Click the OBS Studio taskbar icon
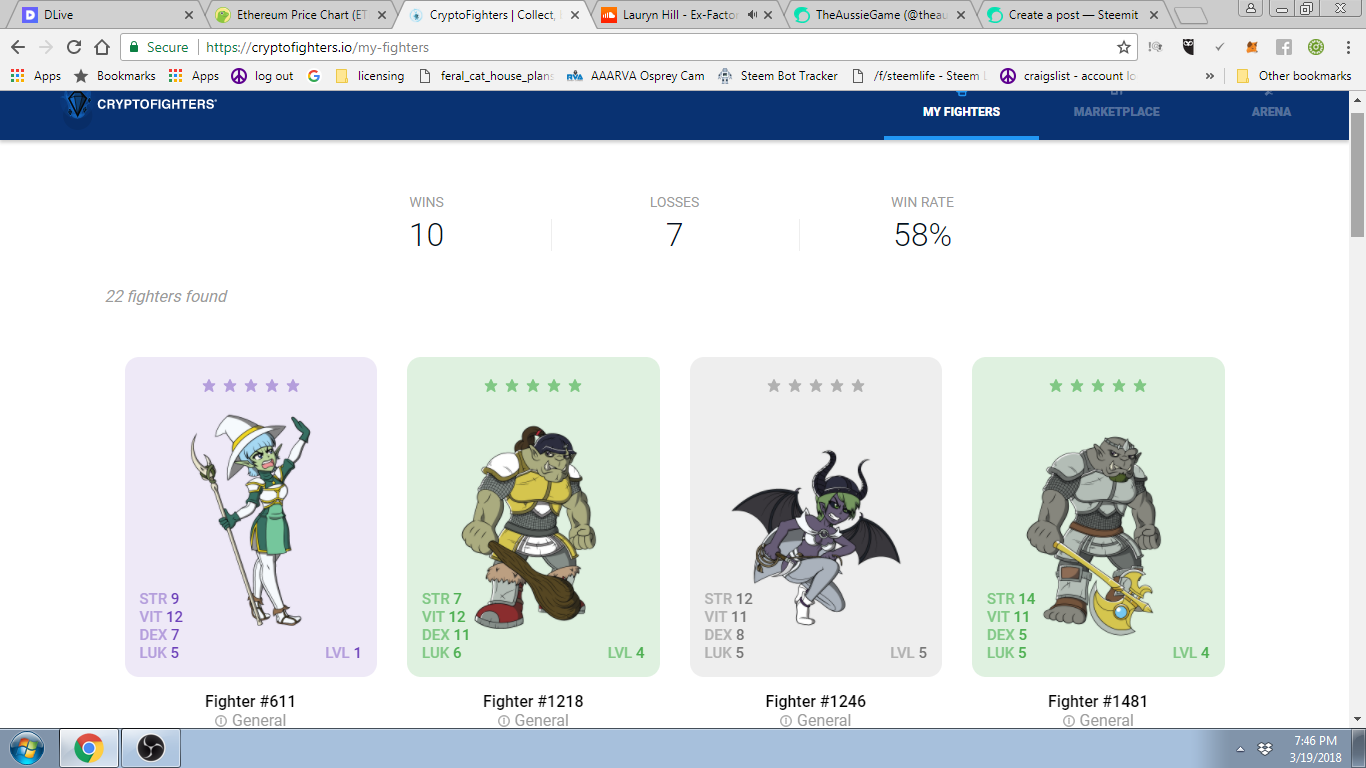The width and height of the screenshot is (1366, 768). click(150, 748)
